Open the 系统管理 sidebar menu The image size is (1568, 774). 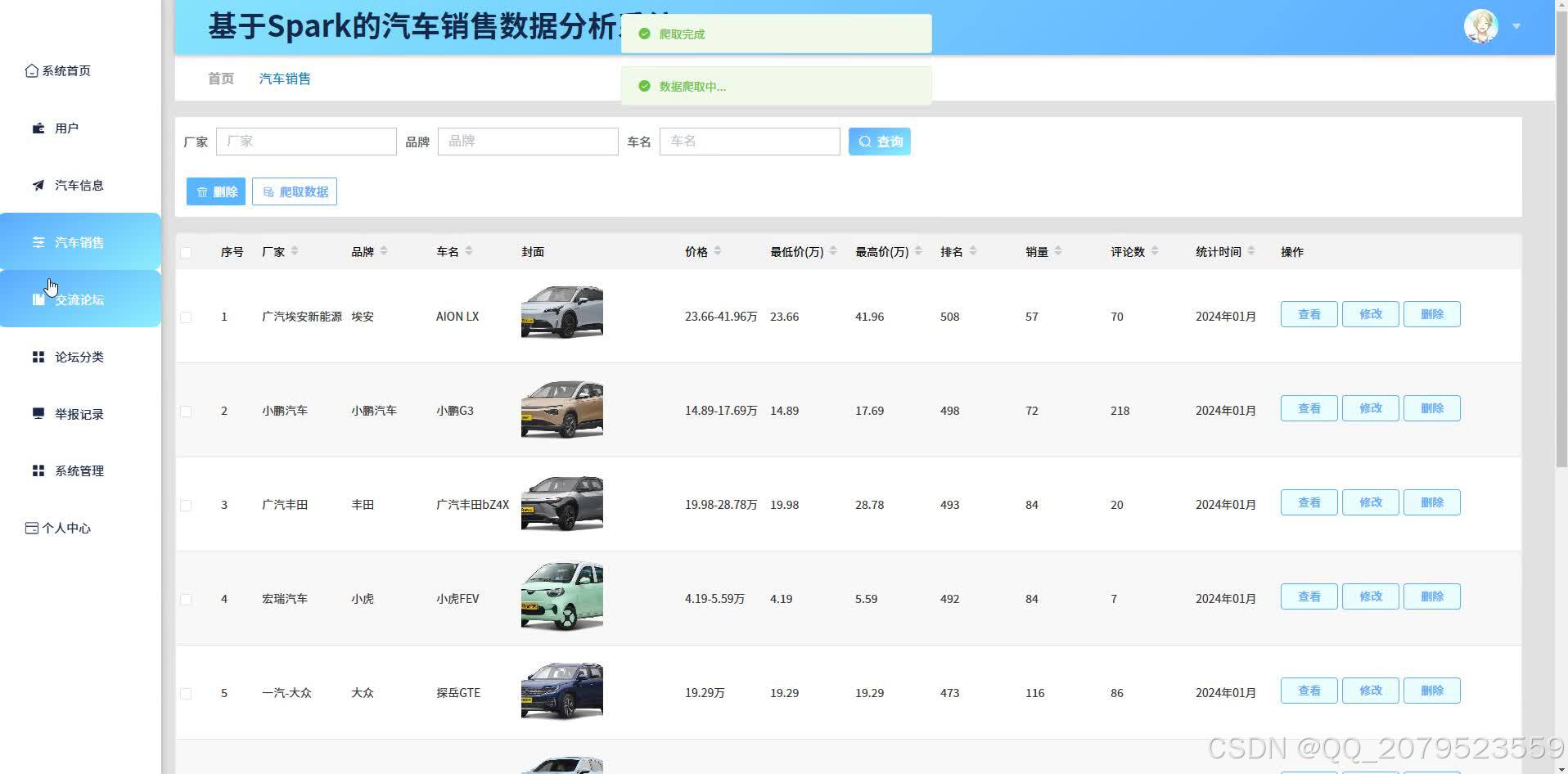point(80,470)
